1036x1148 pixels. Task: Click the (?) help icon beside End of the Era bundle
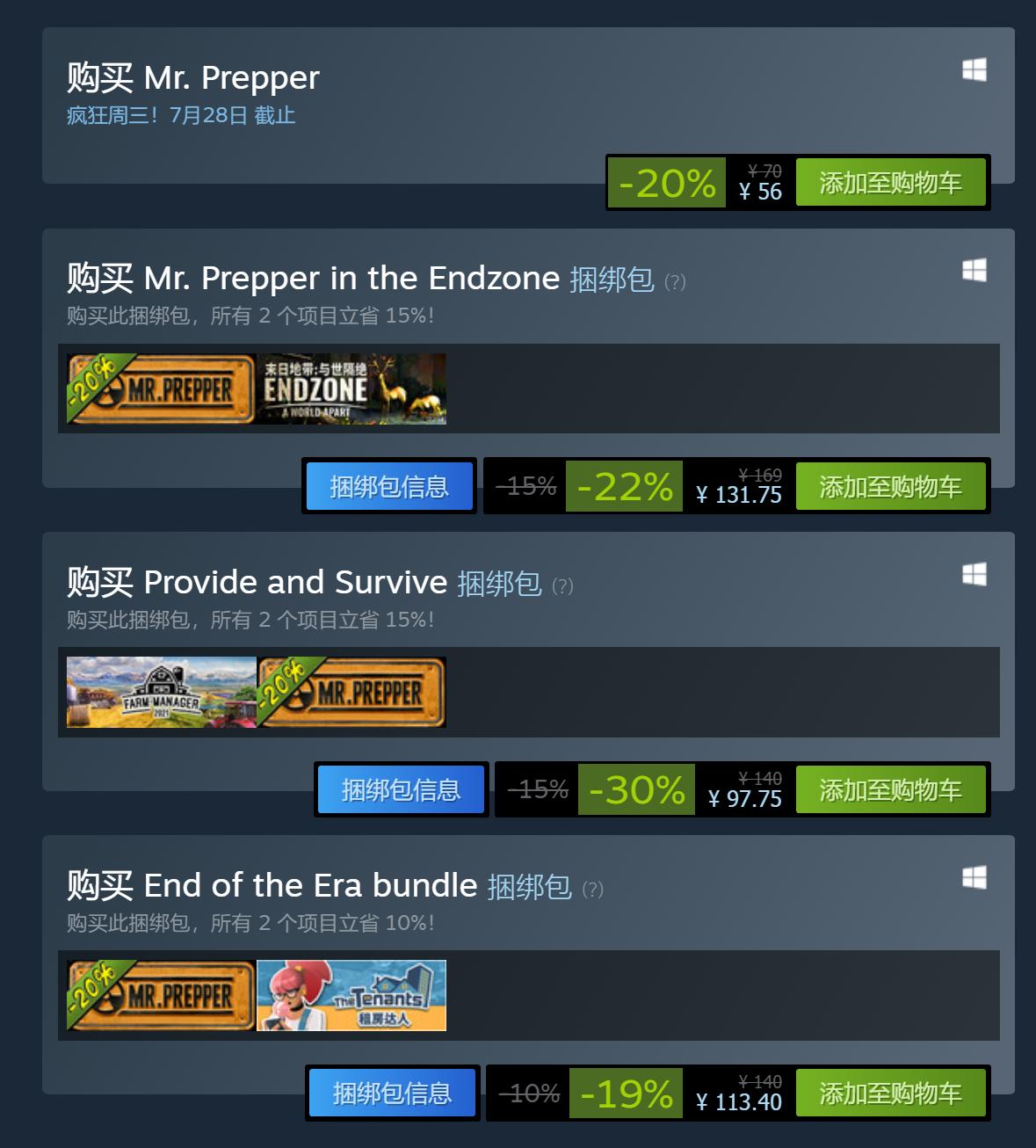point(592,889)
